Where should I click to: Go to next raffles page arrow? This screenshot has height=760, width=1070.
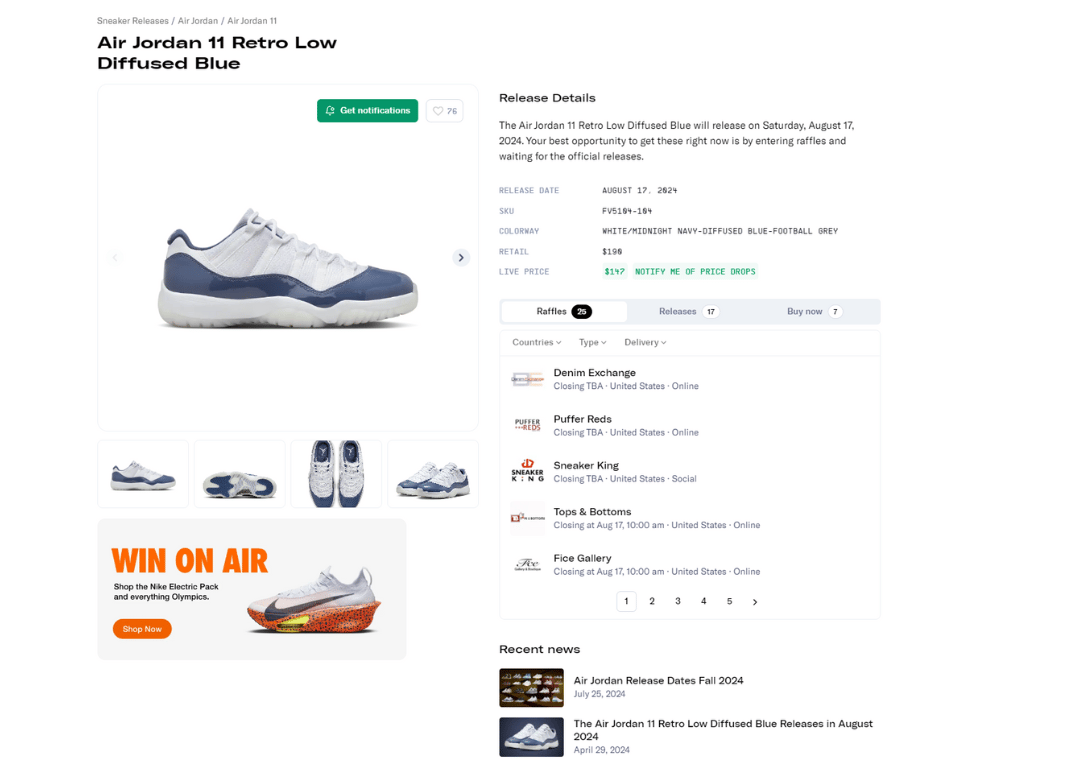pos(755,602)
